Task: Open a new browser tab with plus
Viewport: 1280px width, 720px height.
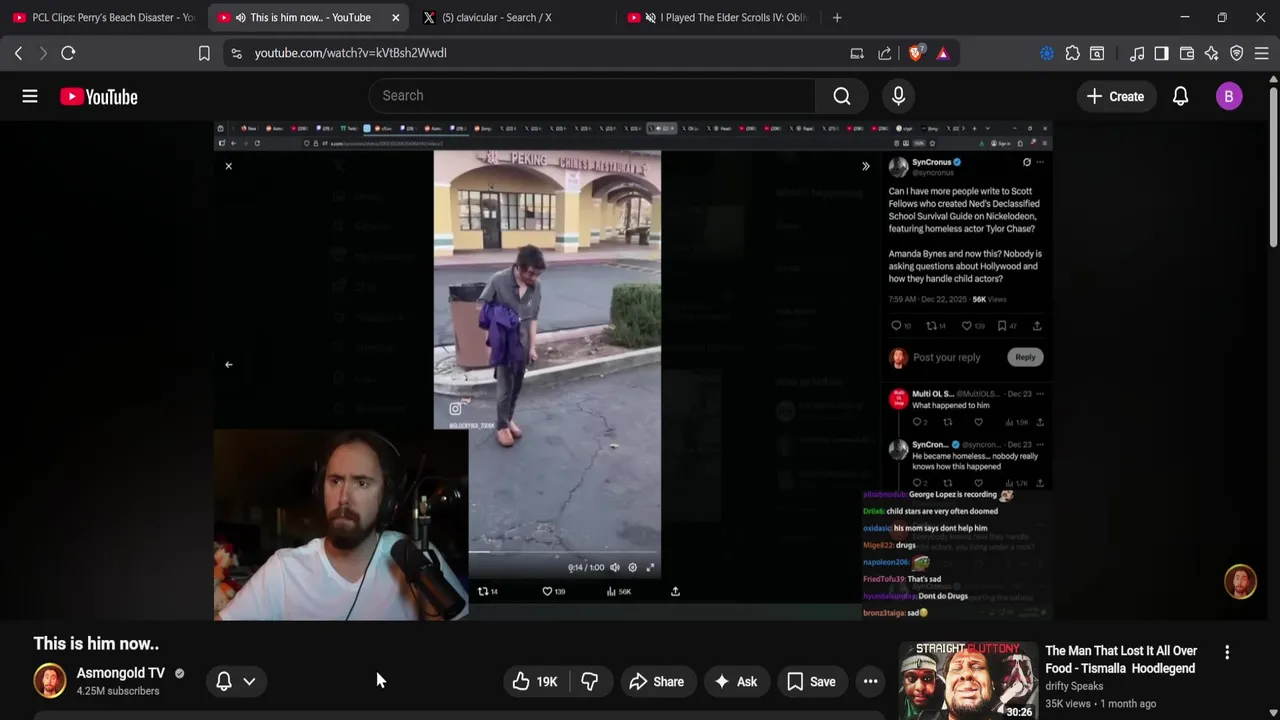Action: [837, 17]
